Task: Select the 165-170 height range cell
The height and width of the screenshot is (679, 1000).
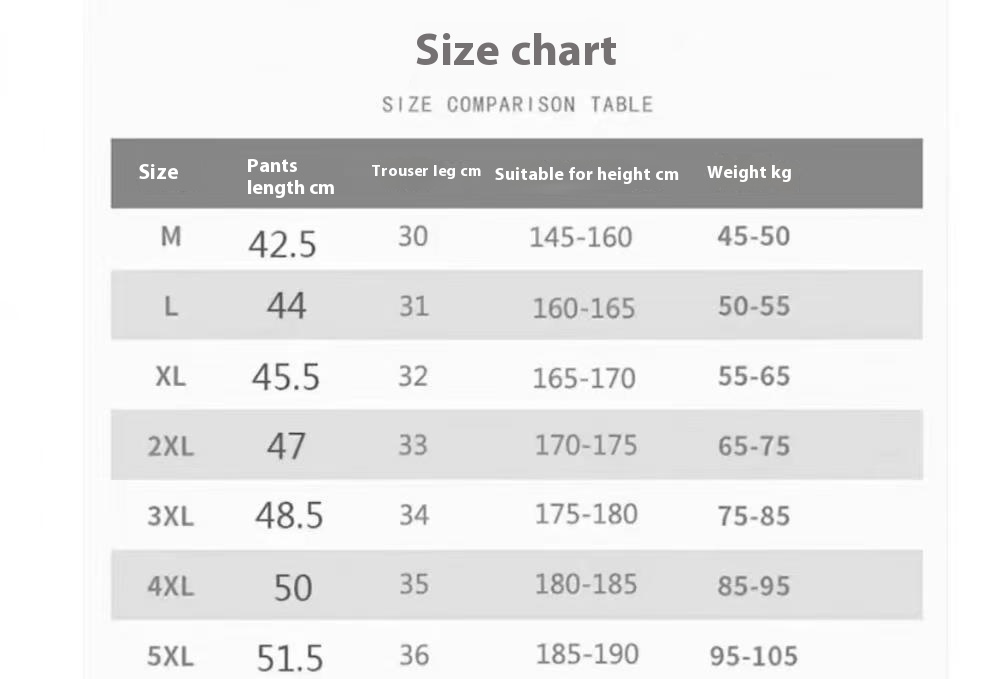Action: (x=584, y=378)
